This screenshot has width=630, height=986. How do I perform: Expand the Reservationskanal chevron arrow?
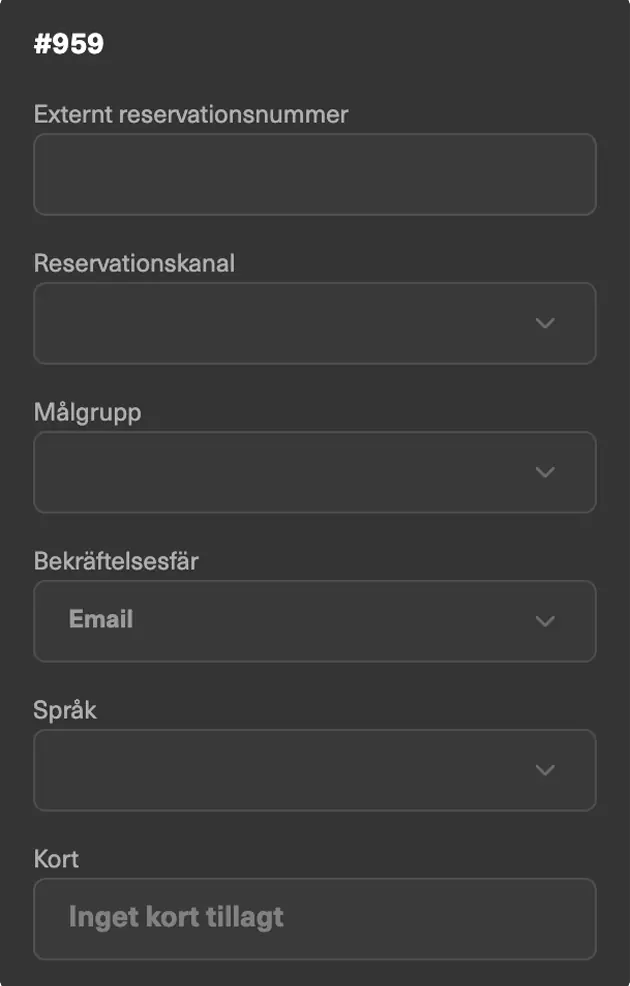click(545, 323)
